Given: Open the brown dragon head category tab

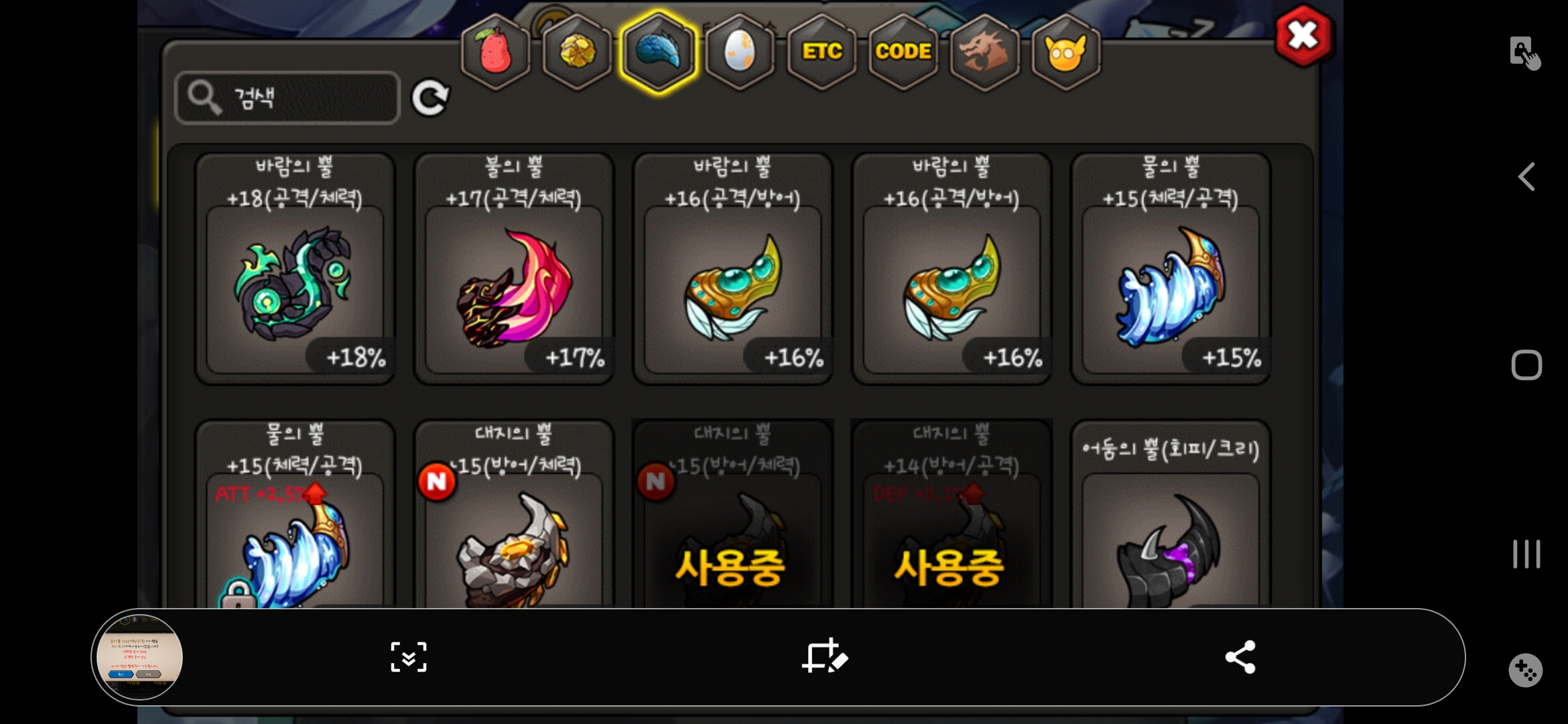Looking at the screenshot, I should (x=984, y=52).
